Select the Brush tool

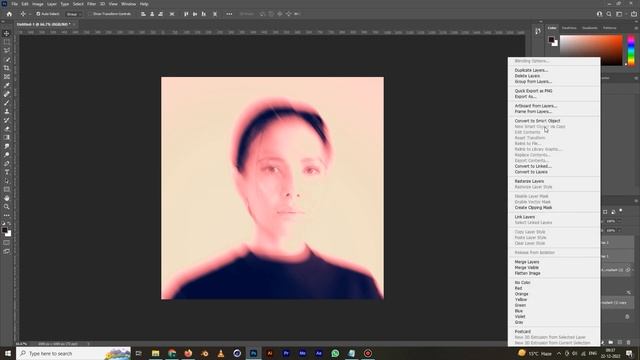click(7, 103)
